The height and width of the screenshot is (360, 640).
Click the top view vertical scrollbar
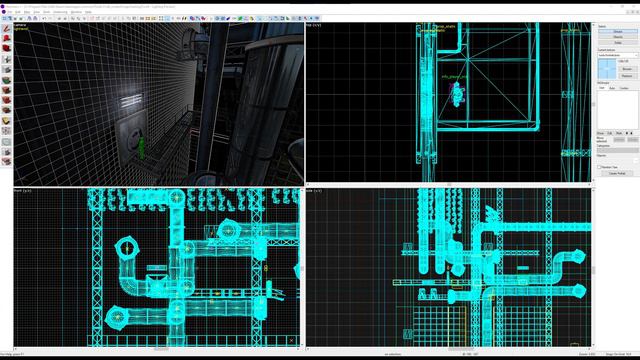[593, 102]
